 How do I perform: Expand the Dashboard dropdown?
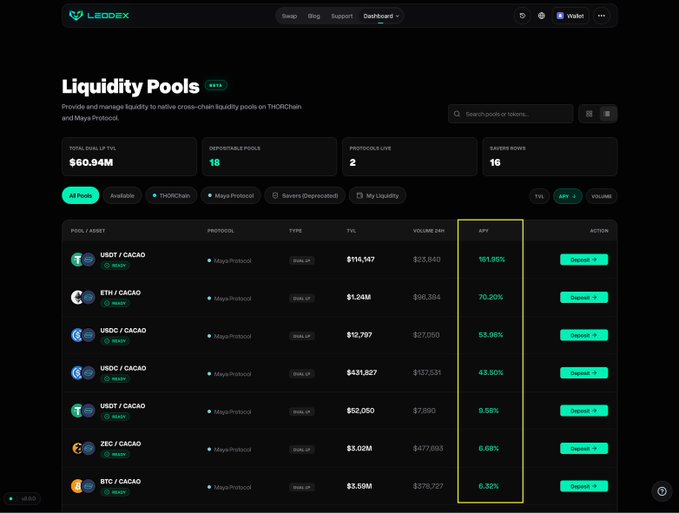point(381,16)
